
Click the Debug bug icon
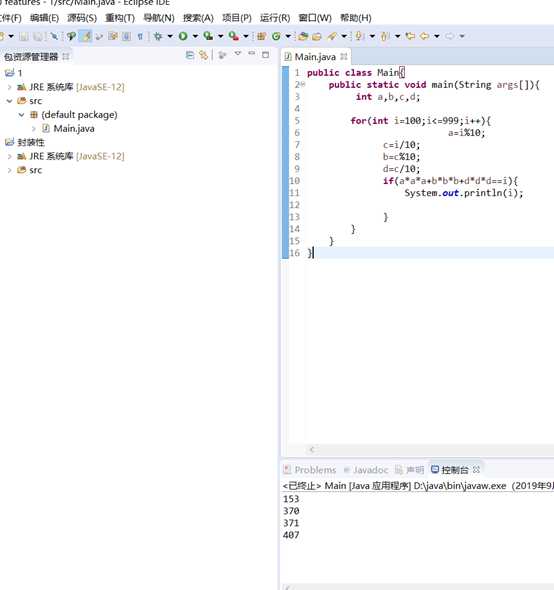[158, 36]
